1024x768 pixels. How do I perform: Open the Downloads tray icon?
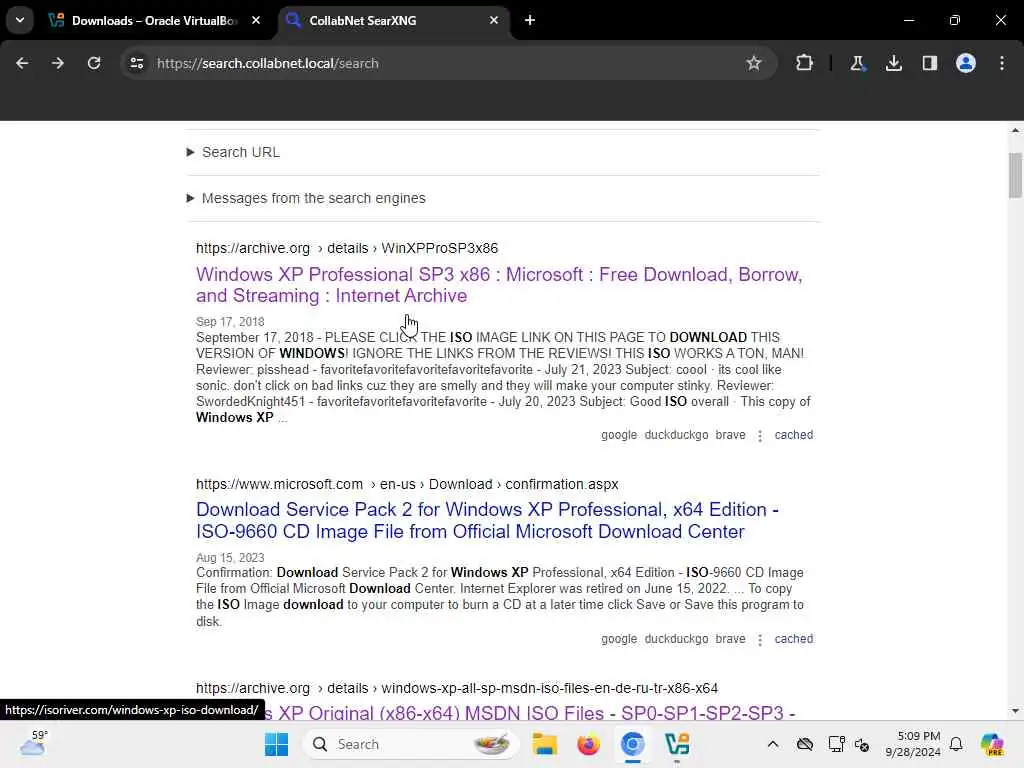point(893,63)
